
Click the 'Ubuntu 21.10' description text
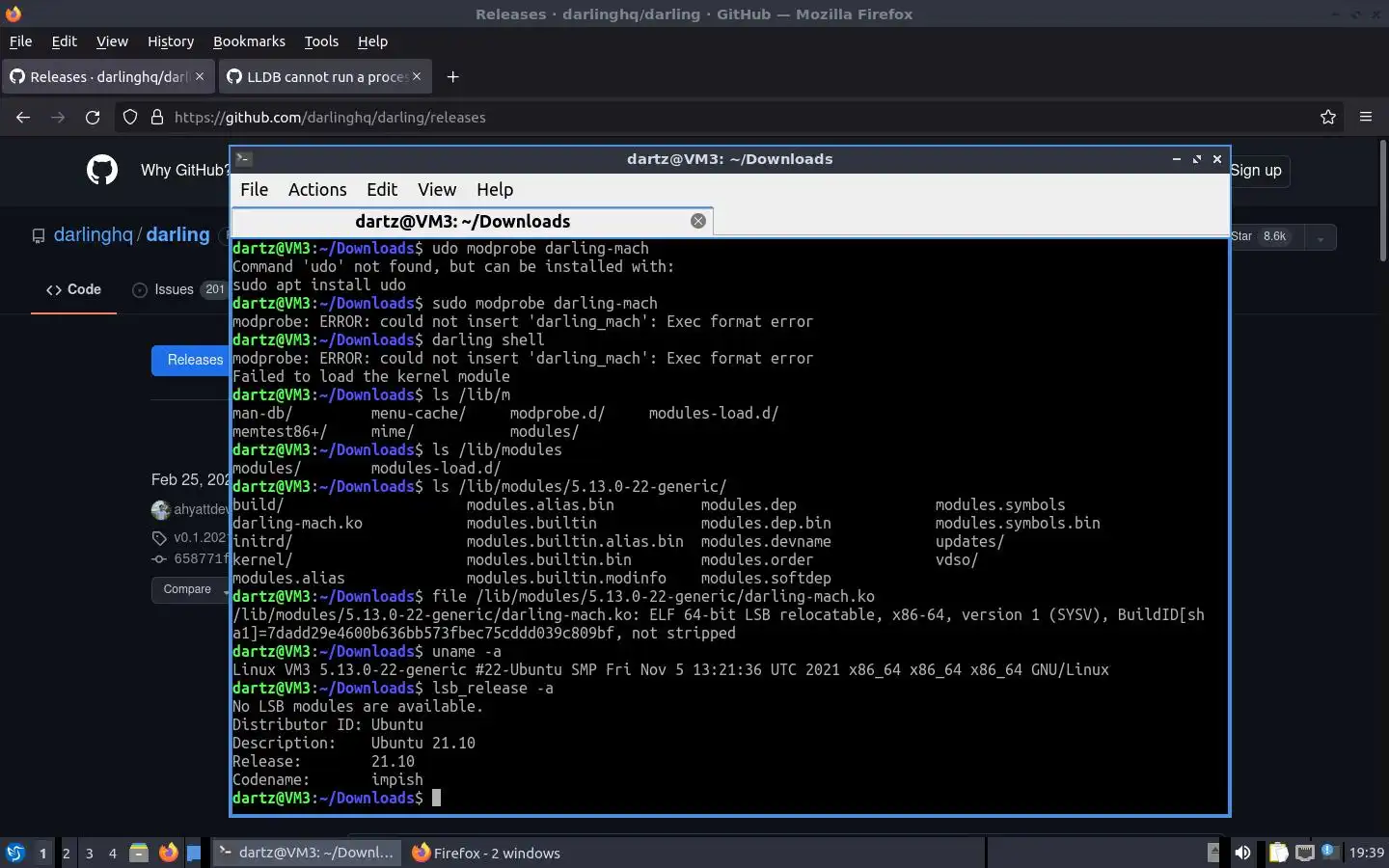[x=422, y=743]
